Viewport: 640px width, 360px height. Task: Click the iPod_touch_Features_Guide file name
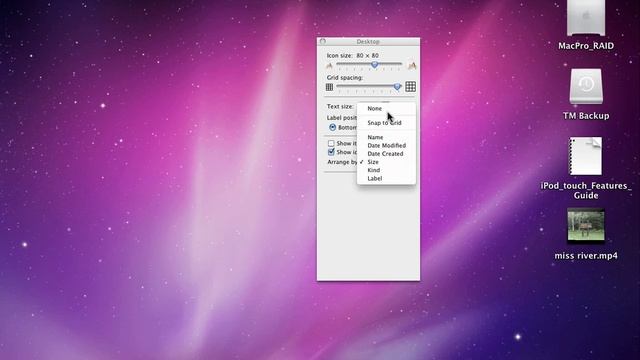[x=586, y=190]
